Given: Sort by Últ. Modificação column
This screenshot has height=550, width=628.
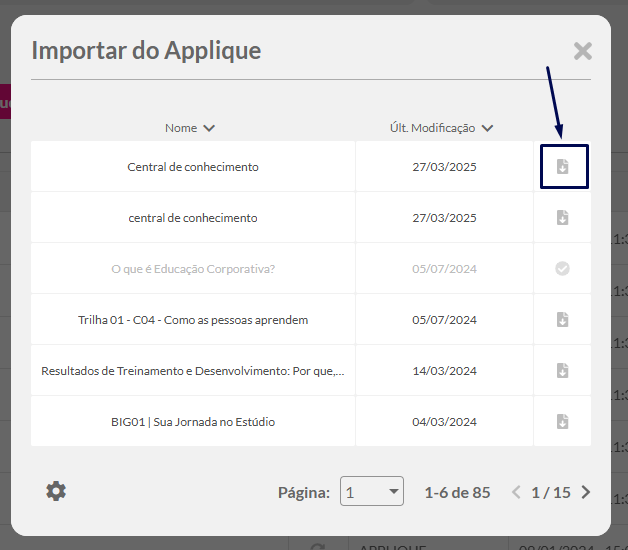Looking at the screenshot, I should pos(441,128).
